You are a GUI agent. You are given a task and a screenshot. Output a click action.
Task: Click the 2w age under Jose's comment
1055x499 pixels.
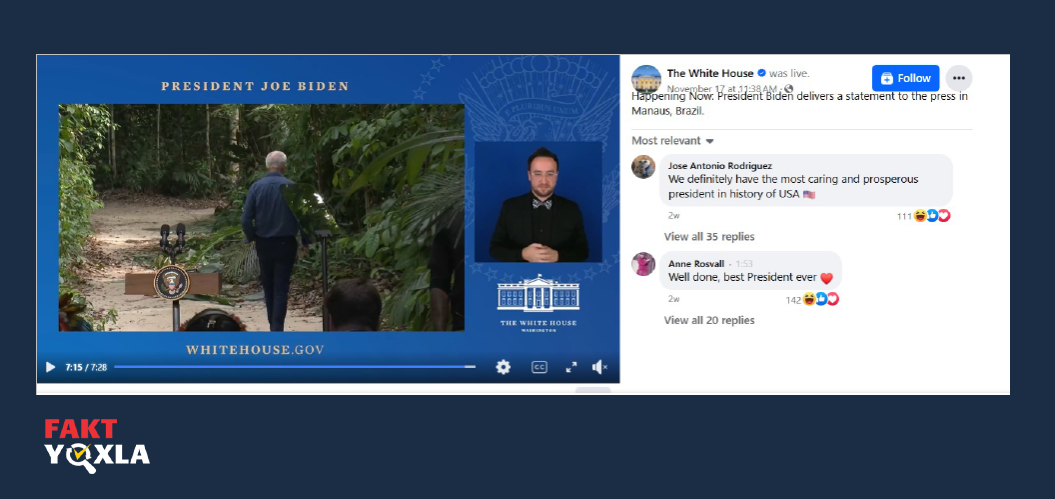pos(674,216)
